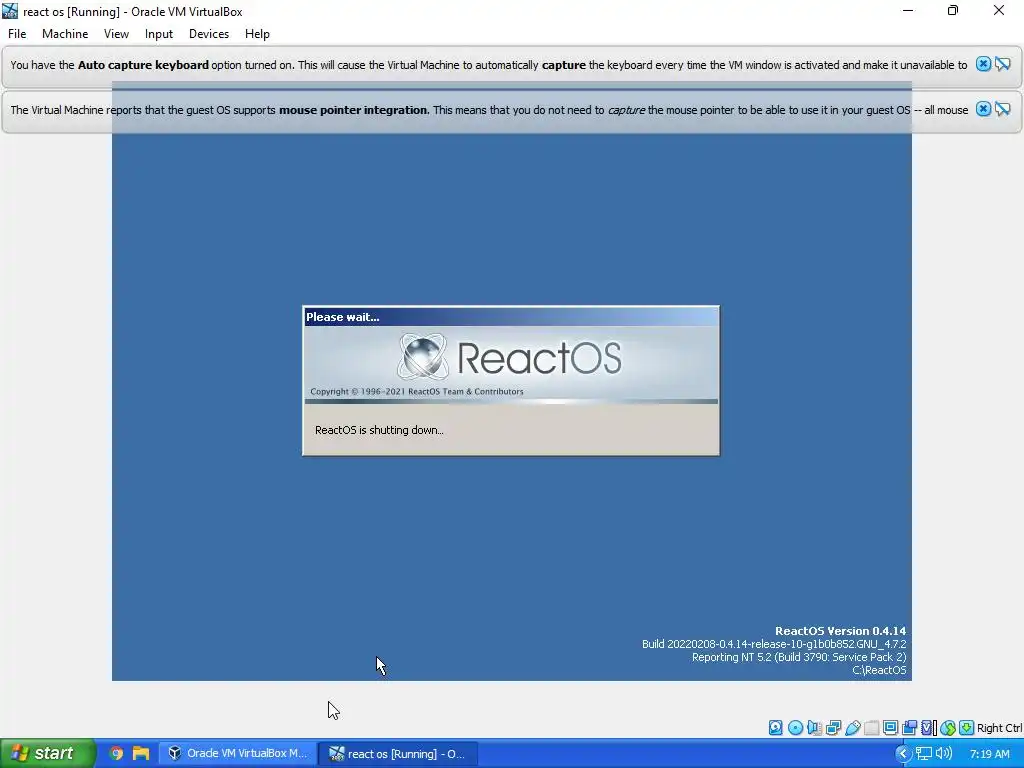Image resolution: width=1024 pixels, height=768 pixels.
Task: Open the View menu
Action: (x=116, y=34)
